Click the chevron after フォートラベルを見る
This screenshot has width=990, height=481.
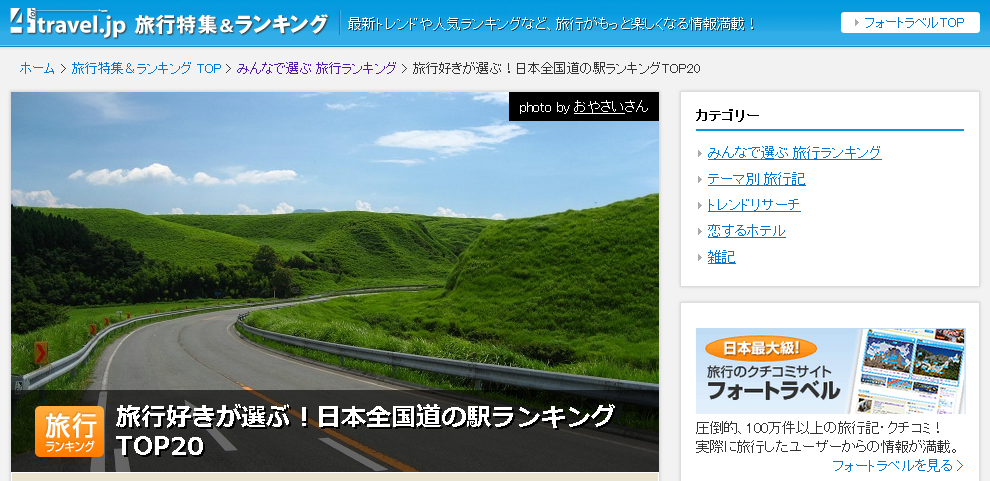click(x=960, y=465)
